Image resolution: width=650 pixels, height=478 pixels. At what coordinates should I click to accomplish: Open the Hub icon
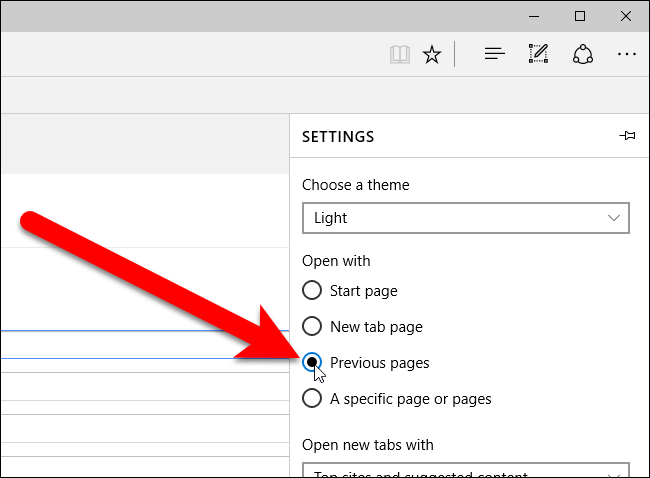pos(493,54)
